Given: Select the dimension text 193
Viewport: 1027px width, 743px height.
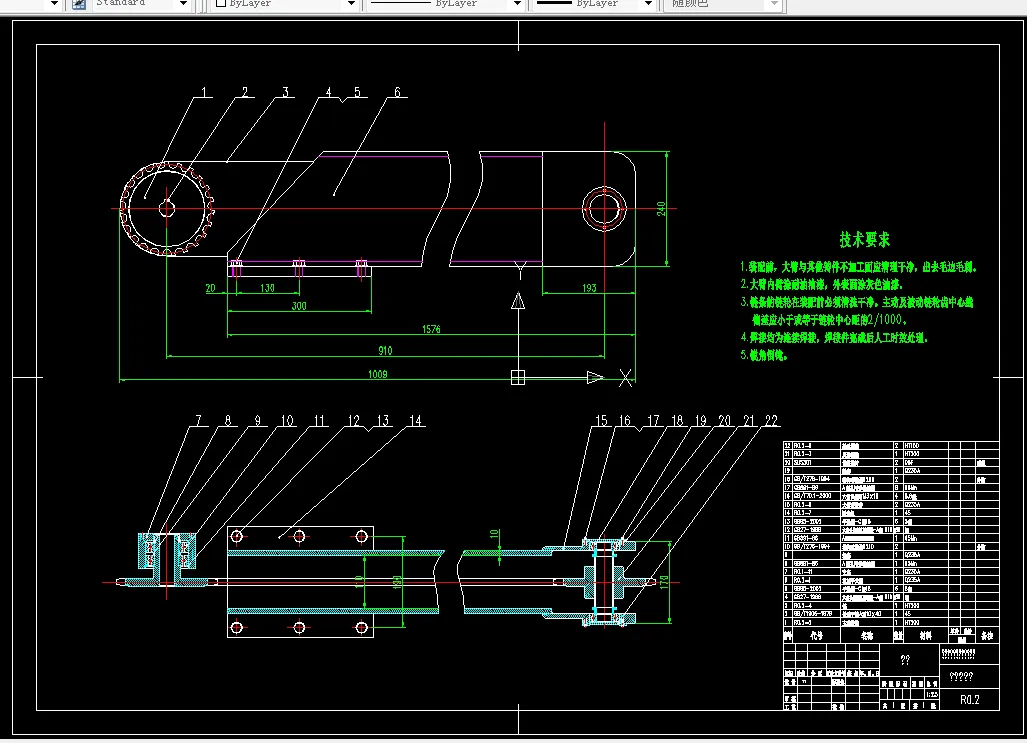Looking at the screenshot, I should click(589, 288).
